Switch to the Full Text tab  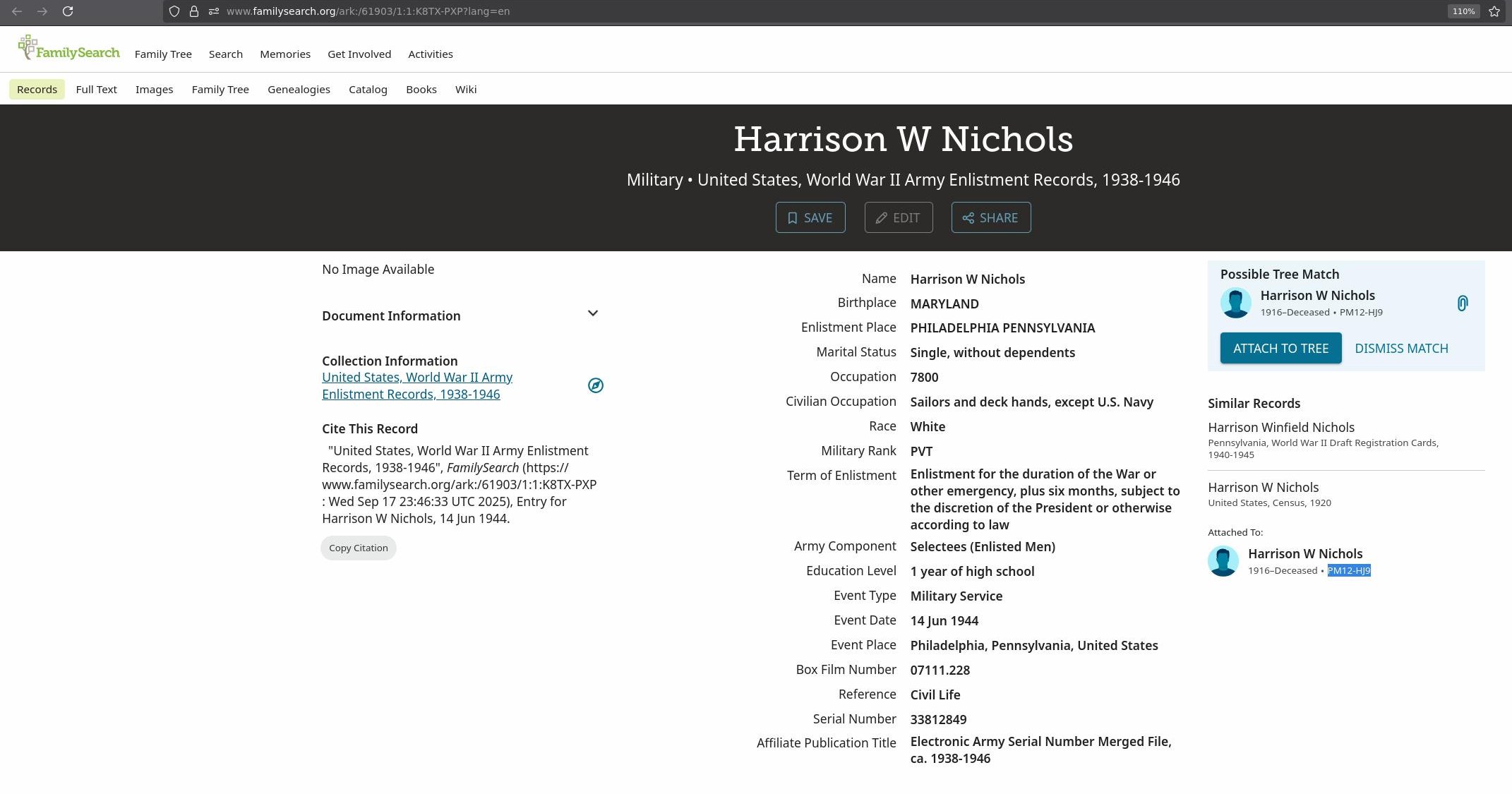(96, 89)
